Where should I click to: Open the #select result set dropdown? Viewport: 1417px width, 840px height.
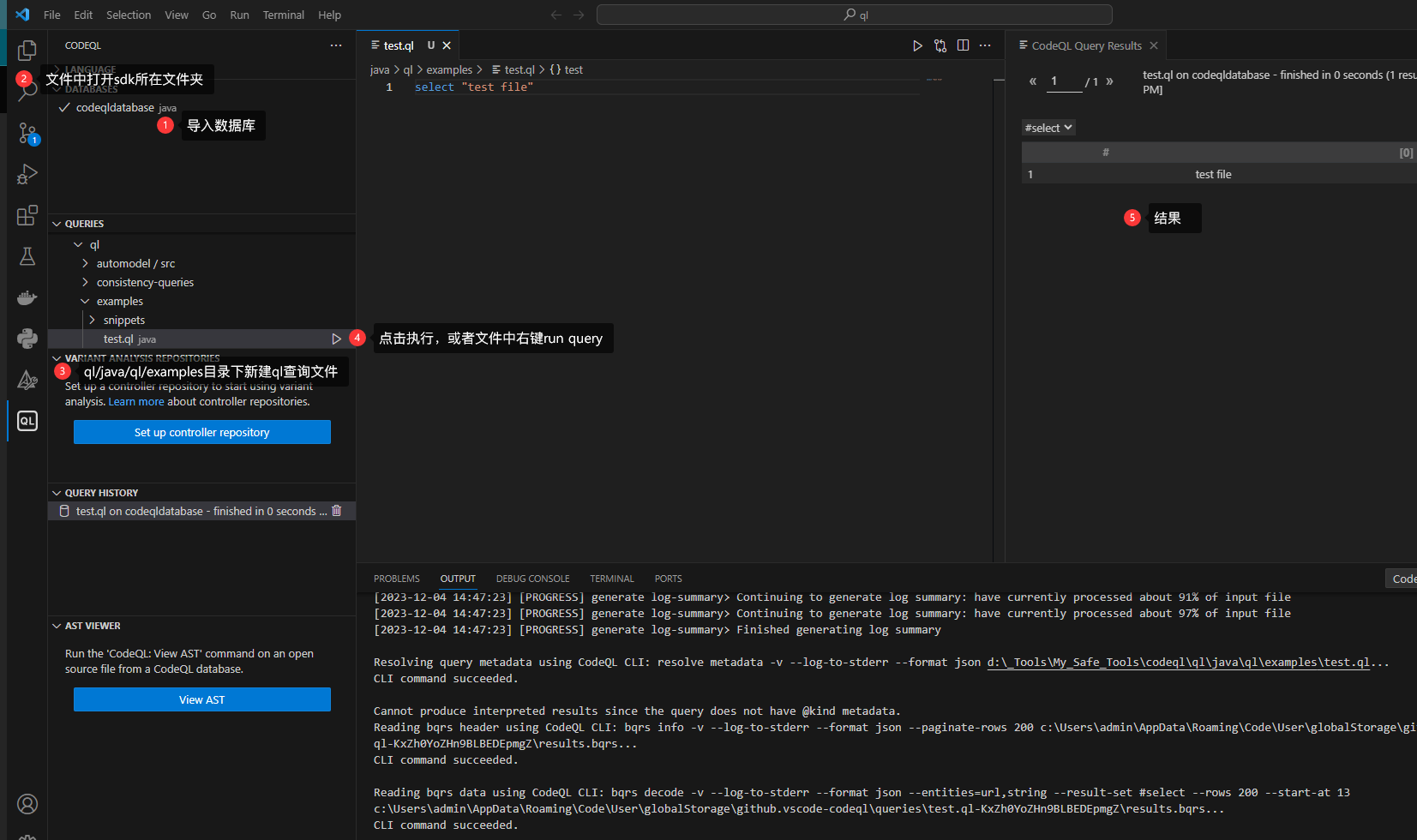tap(1048, 128)
